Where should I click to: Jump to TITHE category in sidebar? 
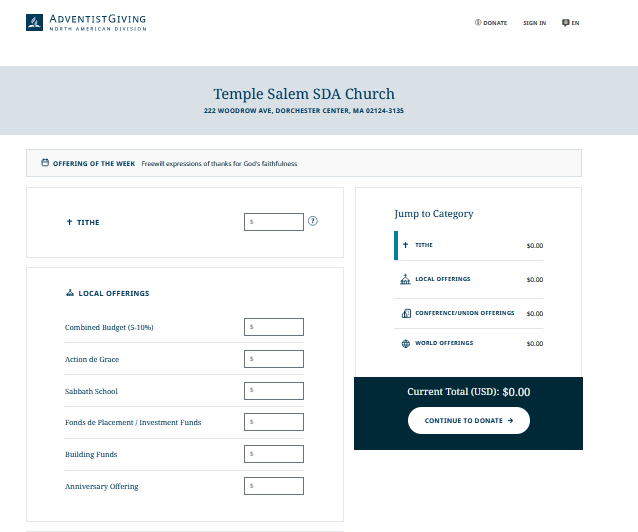[x=469, y=245]
